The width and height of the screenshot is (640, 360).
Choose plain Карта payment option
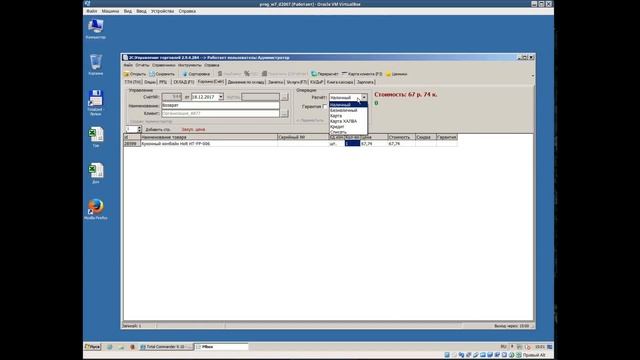point(348,116)
